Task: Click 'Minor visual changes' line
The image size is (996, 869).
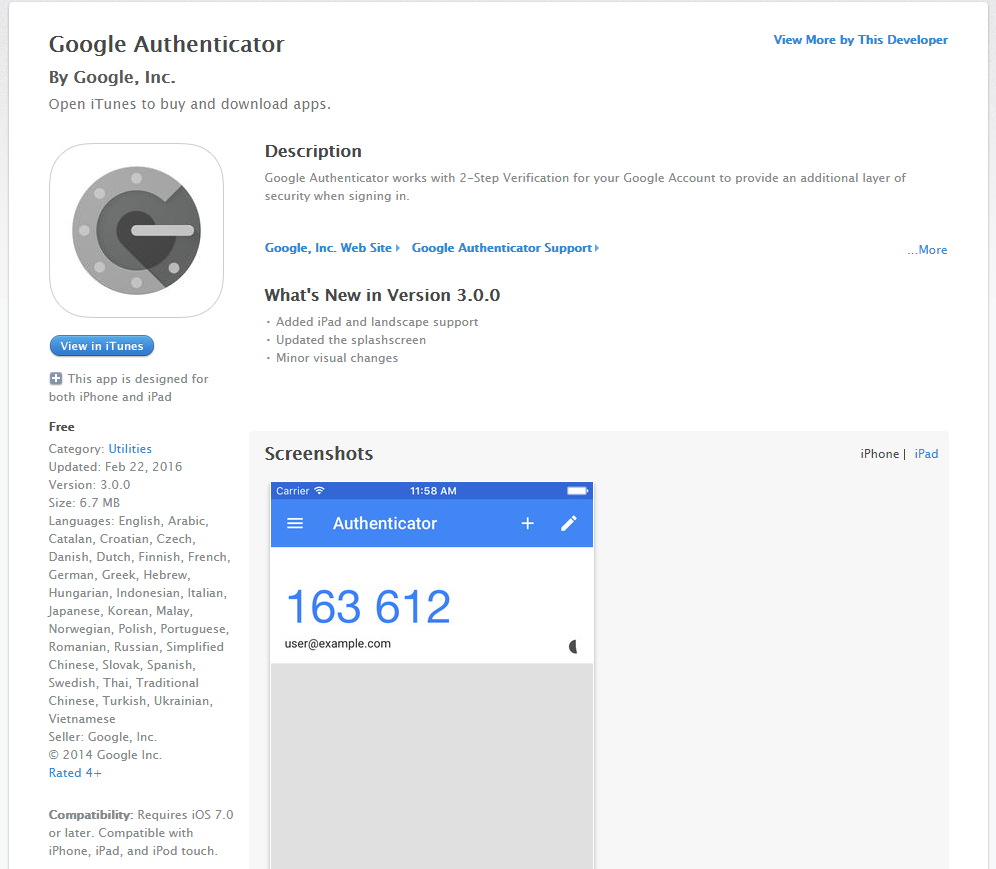Action: (x=337, y=358)
